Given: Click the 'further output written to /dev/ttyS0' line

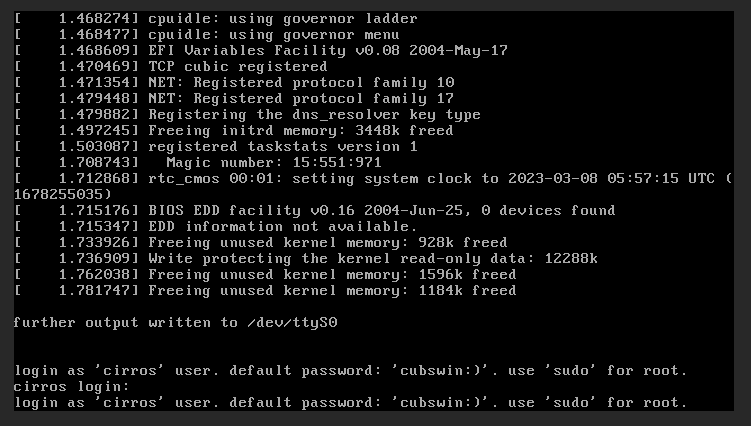Looking at the screenshot, I should click(176, 322).
